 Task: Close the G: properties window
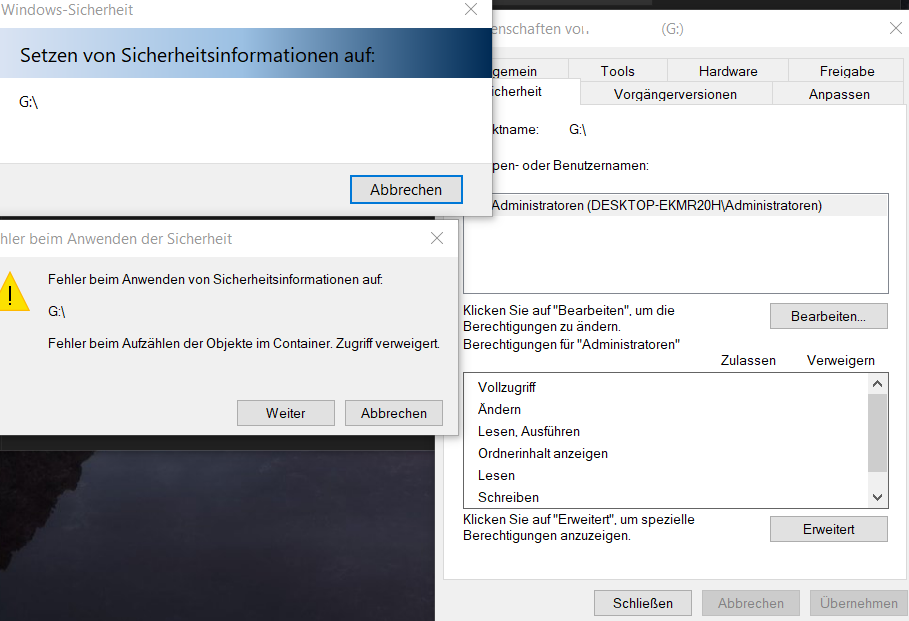tap(895, 28)
